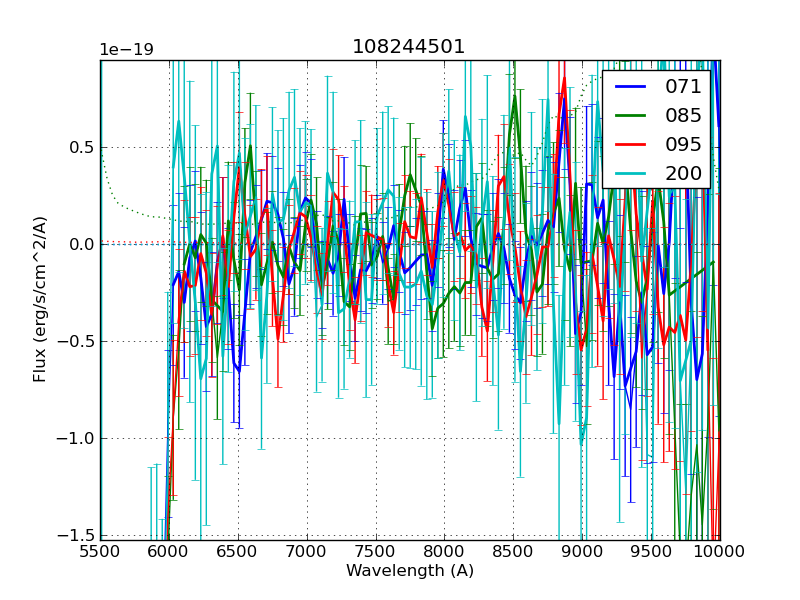Click the 5500 x-axis tick label
800x600 pixels.
100,551
